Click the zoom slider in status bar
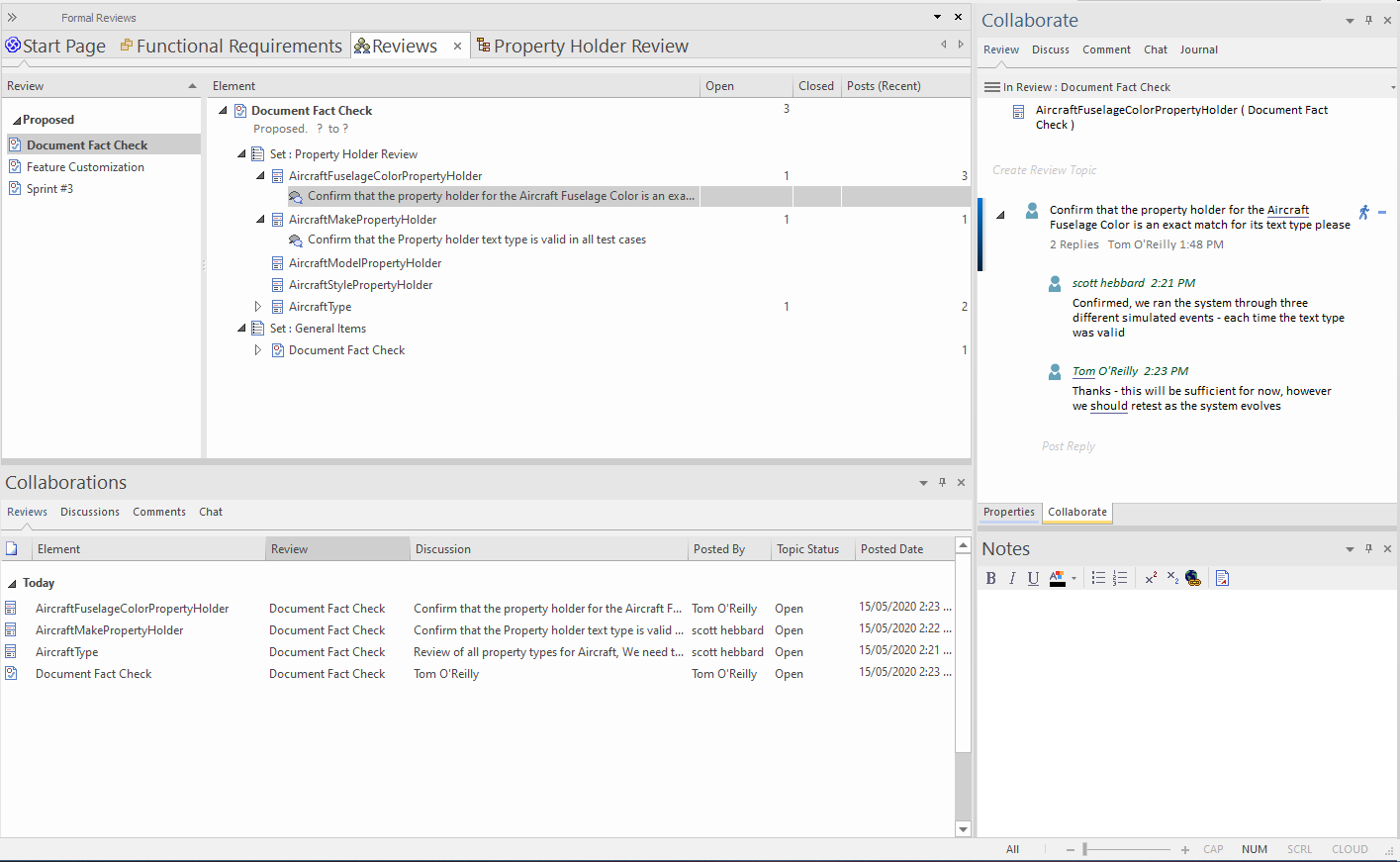Viewport: 1400px width, 862px height. point(1085,849)
